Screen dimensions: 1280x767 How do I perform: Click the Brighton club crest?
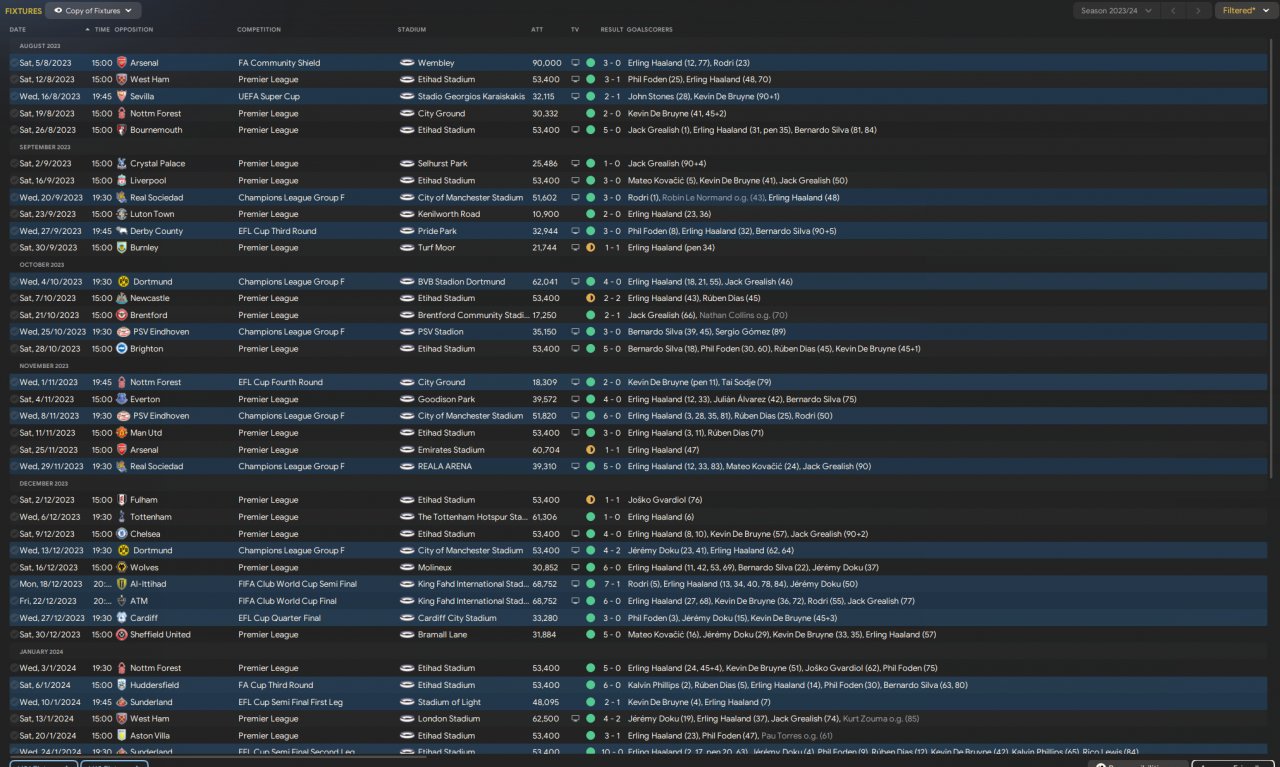[x=122, y=349]
